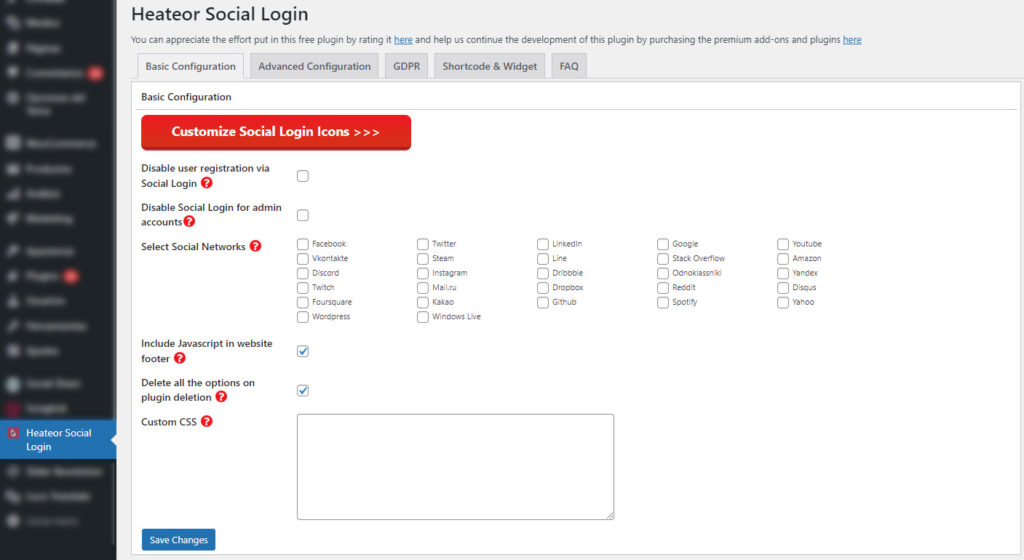The height and width of the screenshot is (560, 1024).
Task: Open help for Disable Social Login for admin
Action: coord(189,221)
